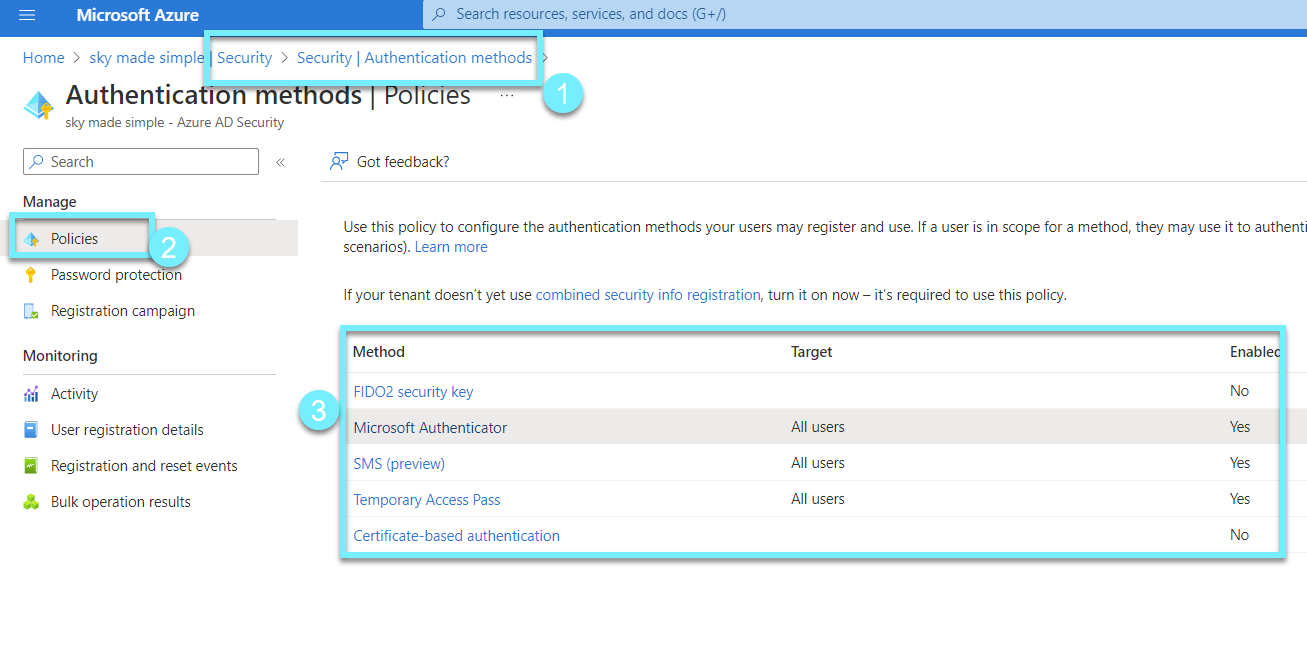Click the Password protection key icon

[31, 275]
